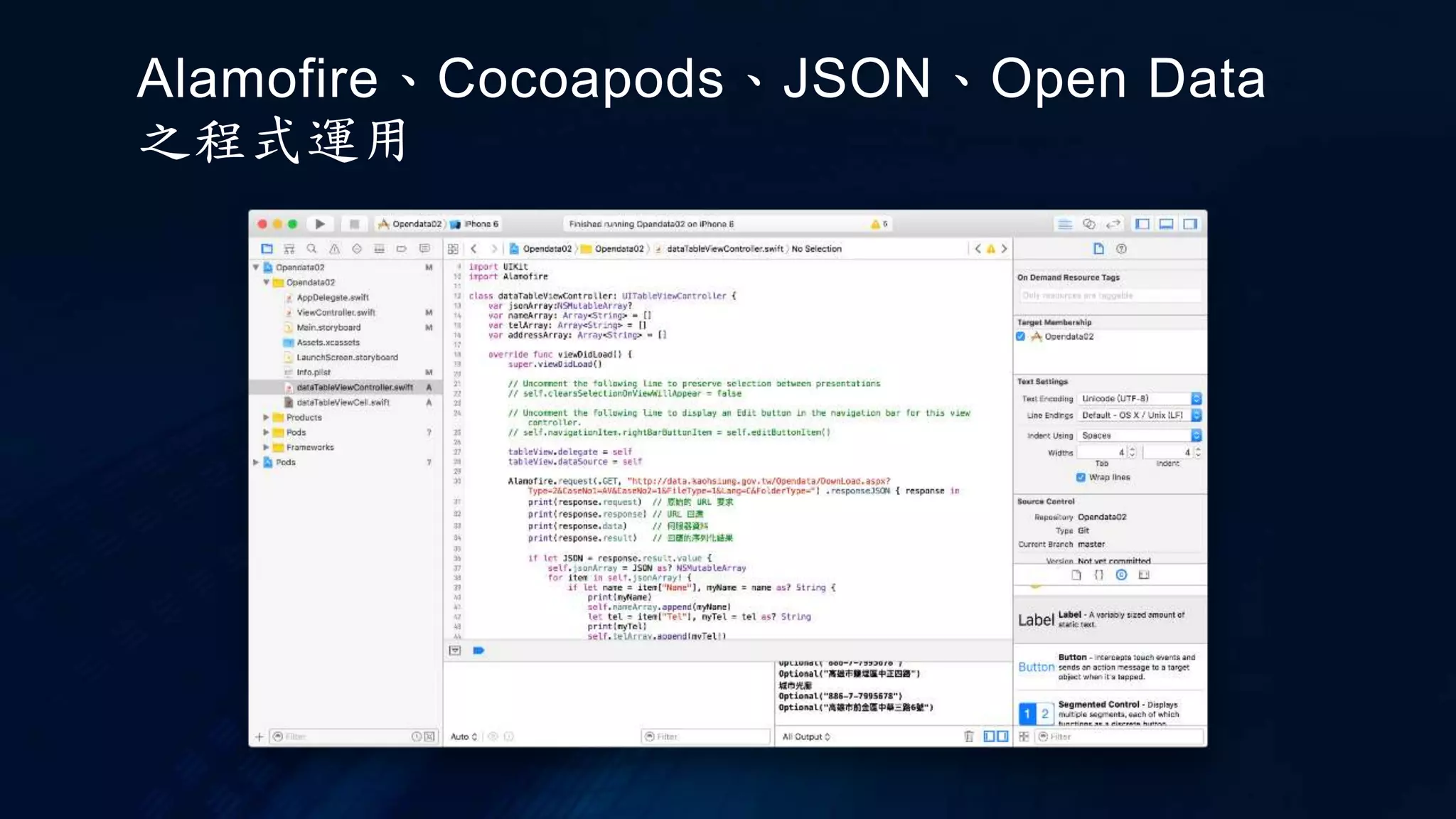Open the Breakpoint navigator icon
The height and width of the screenshot is (819, 1456).
coord(402,249)
